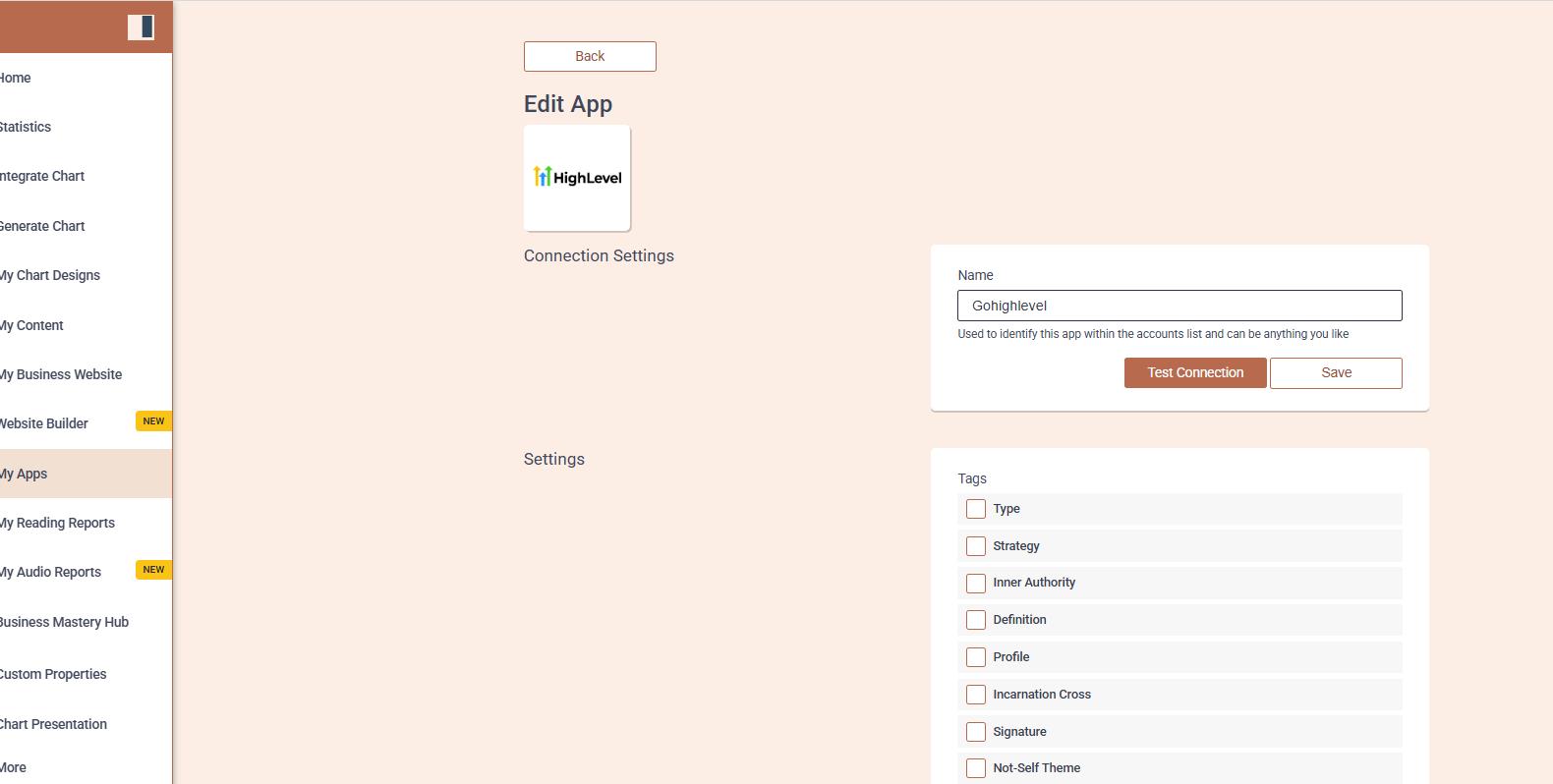Viewport: 1553px width, 784px height.
Task: Expand the More sidebar item
Action: (x=13, y=767)
